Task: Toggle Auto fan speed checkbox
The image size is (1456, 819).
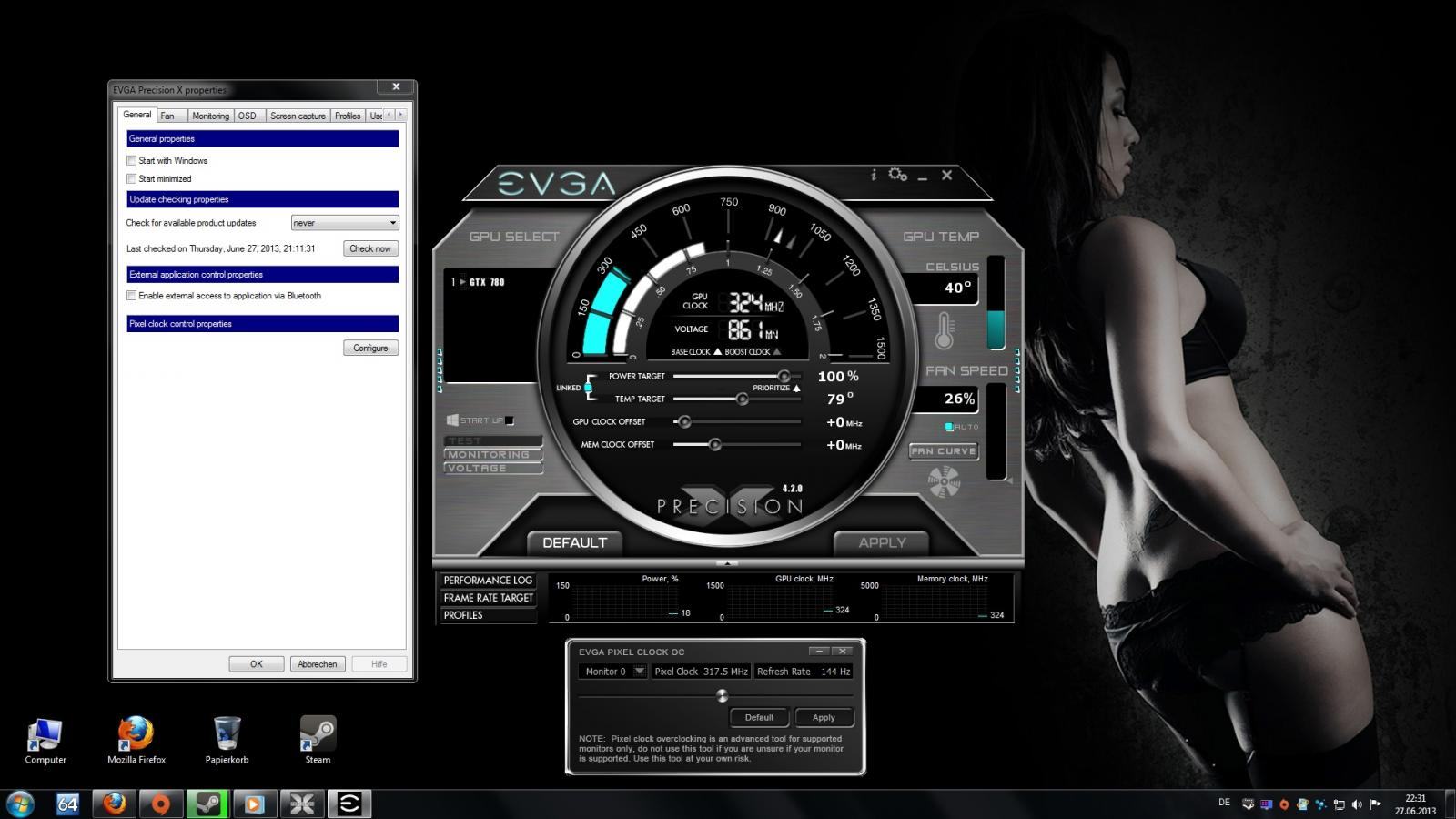Action: point(949,427)
